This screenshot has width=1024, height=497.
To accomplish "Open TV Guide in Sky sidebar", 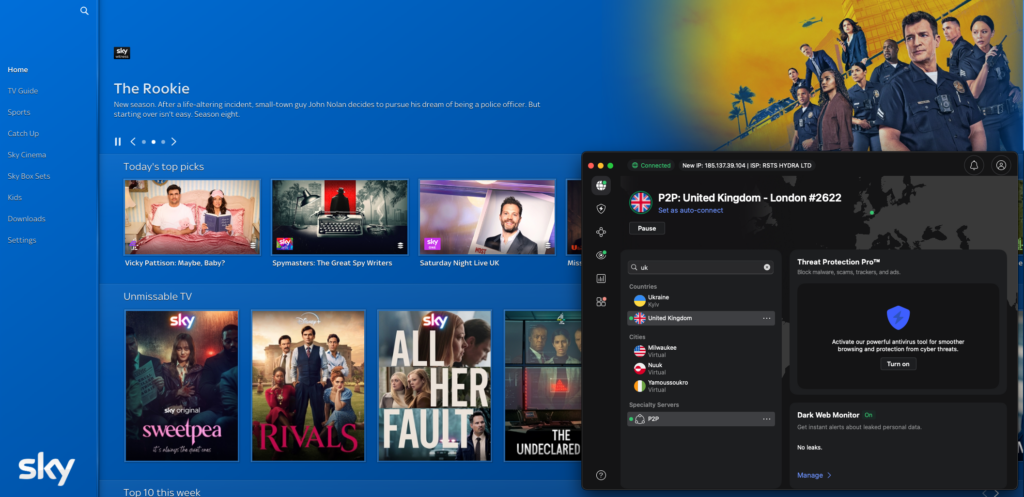I will [23, 91].
